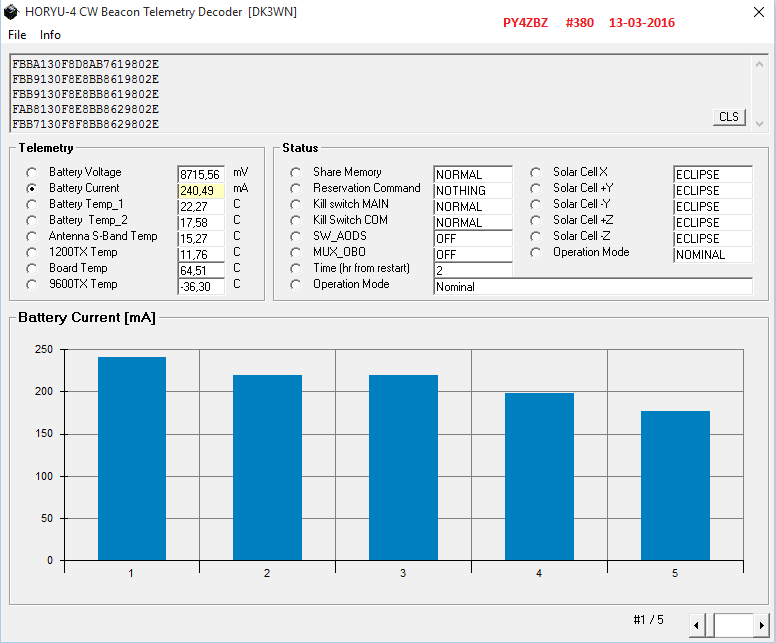Select the 9600TX Temp radio button
This screenshot has width=776, height=643.
(31, 284)
